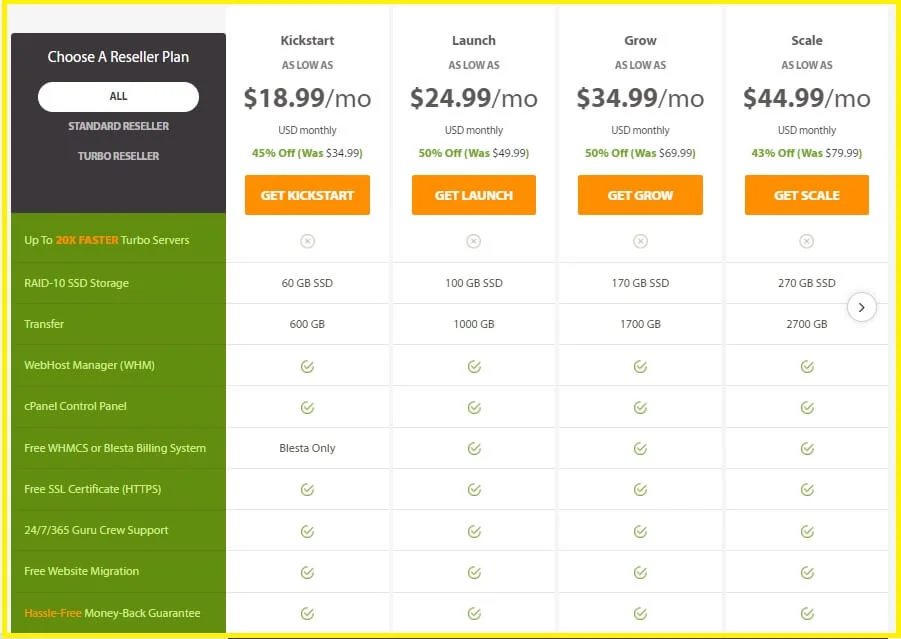This screenshot has height=639, width=901.
Task: Click the X icon under the Scale plan
Action: coord(806,241)
